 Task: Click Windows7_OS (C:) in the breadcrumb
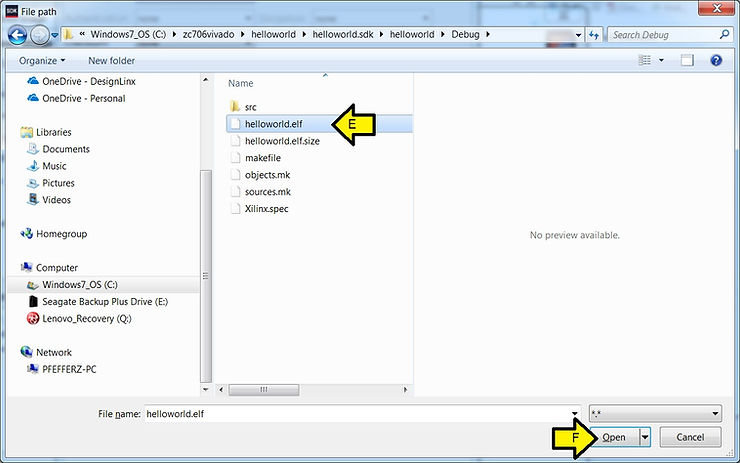128,34
